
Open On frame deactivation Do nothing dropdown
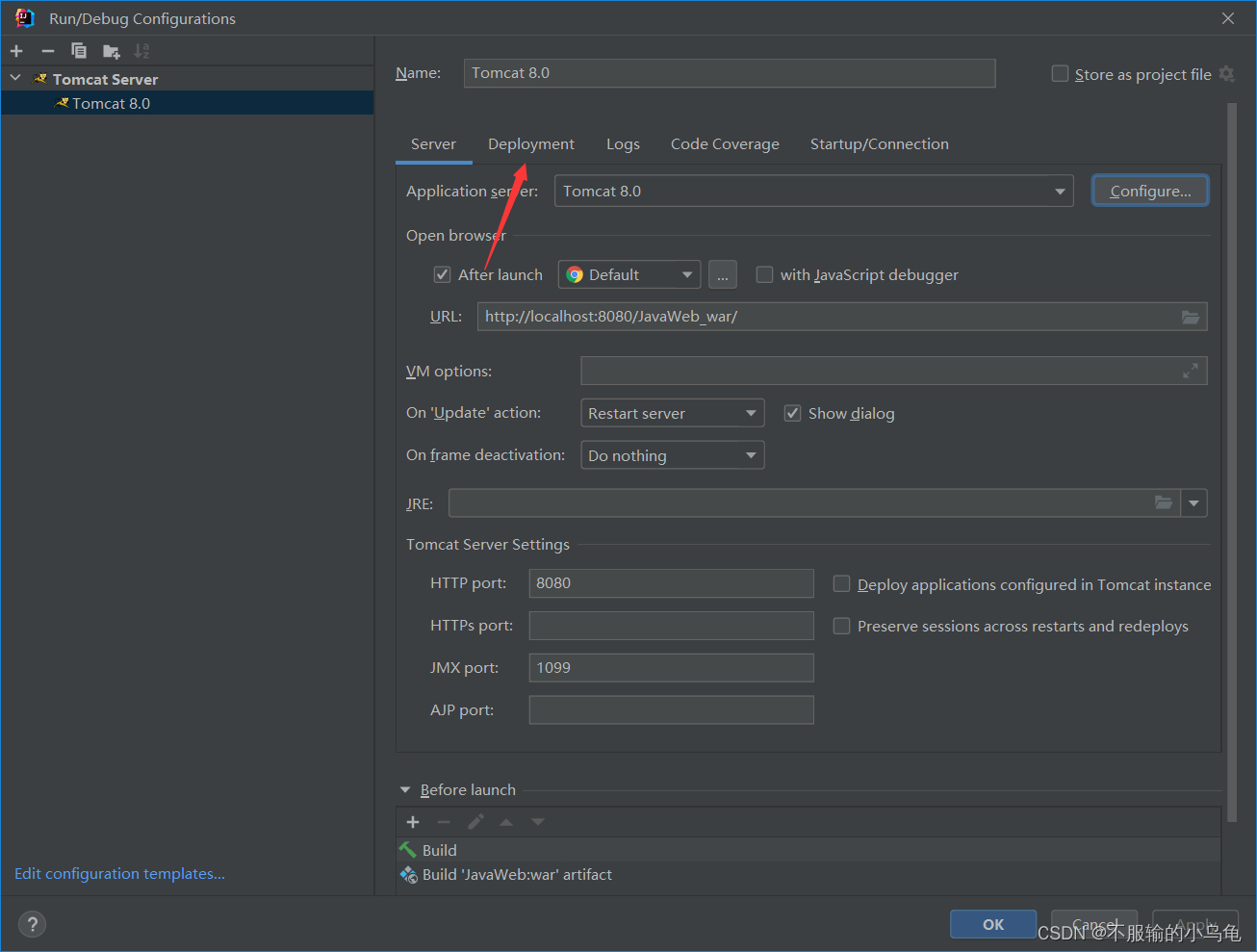click(x=673, y=455)
